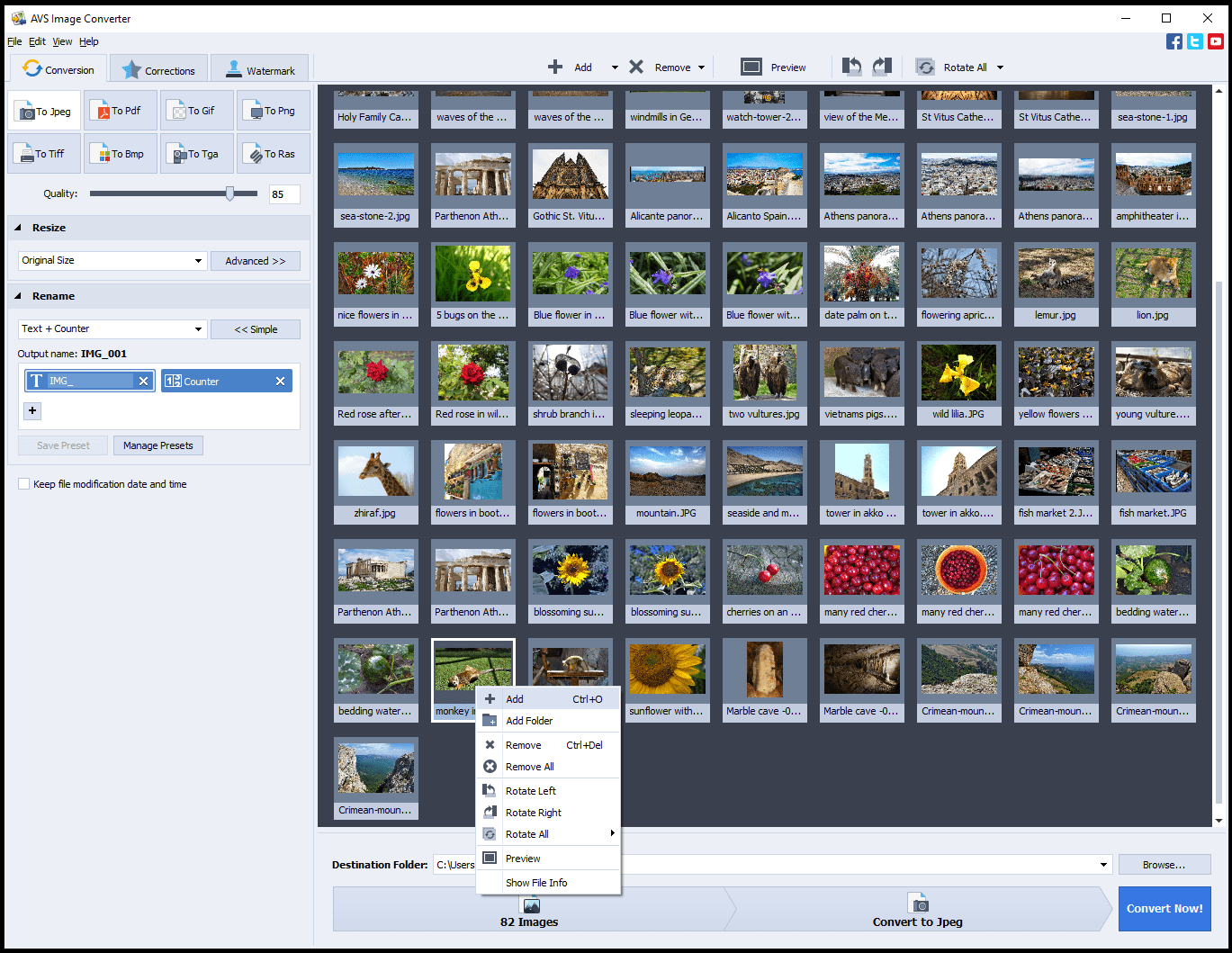The width and height of the screenshot is (1232, 953).
Task: Click the Manage Presets button
Action: tap(158, 445)
